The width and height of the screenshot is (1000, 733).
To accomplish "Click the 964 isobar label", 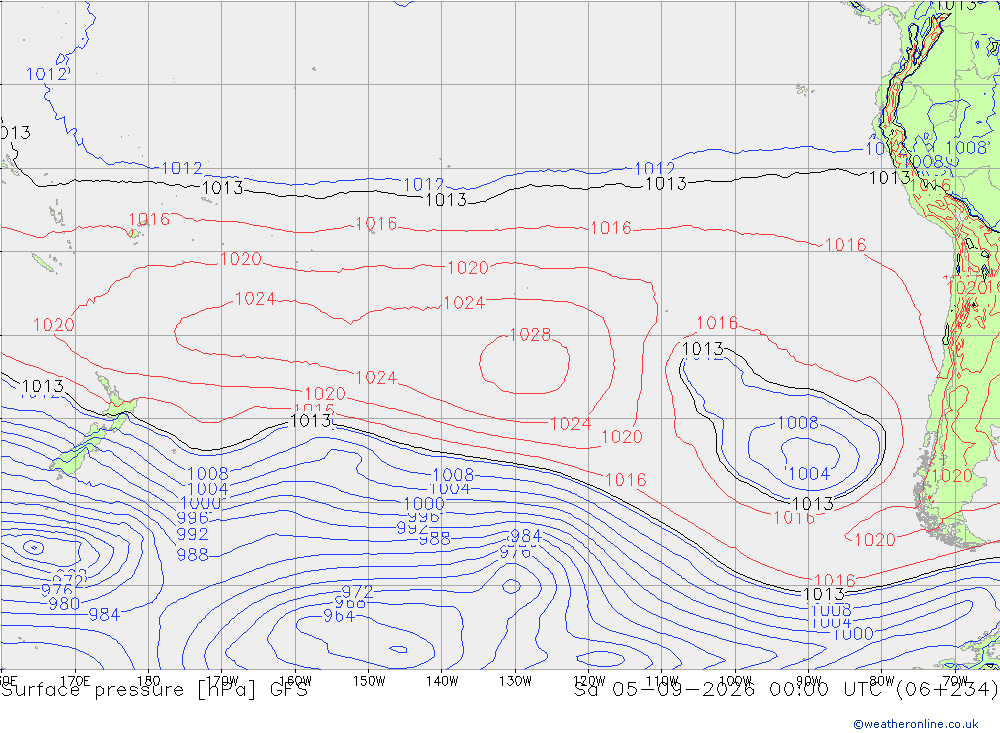I will pyautogui.click(x=339, y=616).
